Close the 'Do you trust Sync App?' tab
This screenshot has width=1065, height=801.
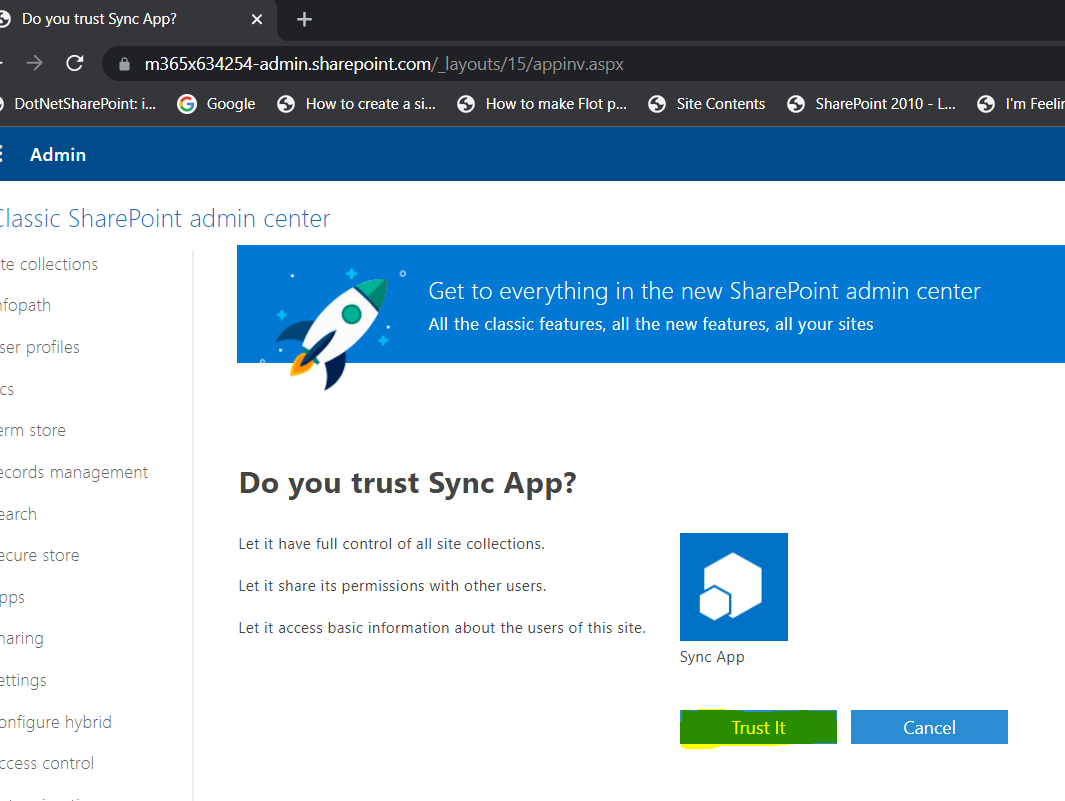coord(257,20)
